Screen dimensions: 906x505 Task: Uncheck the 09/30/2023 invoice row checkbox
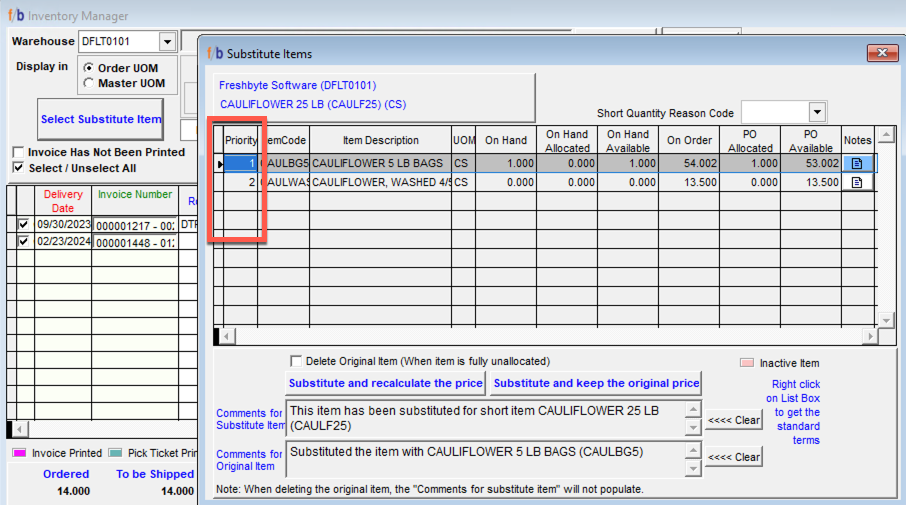23,225
